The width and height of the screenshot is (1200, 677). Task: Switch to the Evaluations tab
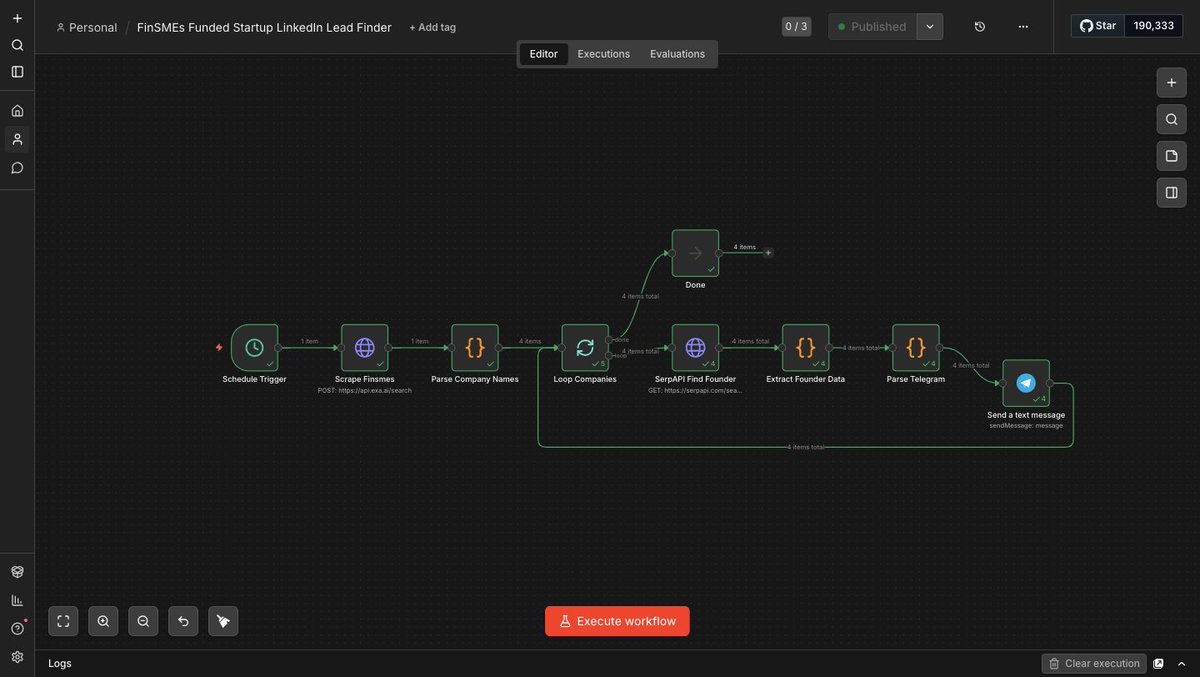(677, 54)
